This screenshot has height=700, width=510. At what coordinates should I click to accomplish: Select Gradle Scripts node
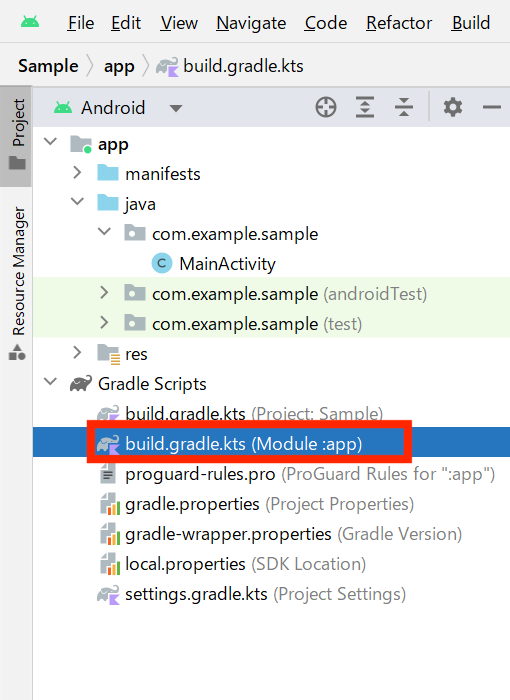152,384
